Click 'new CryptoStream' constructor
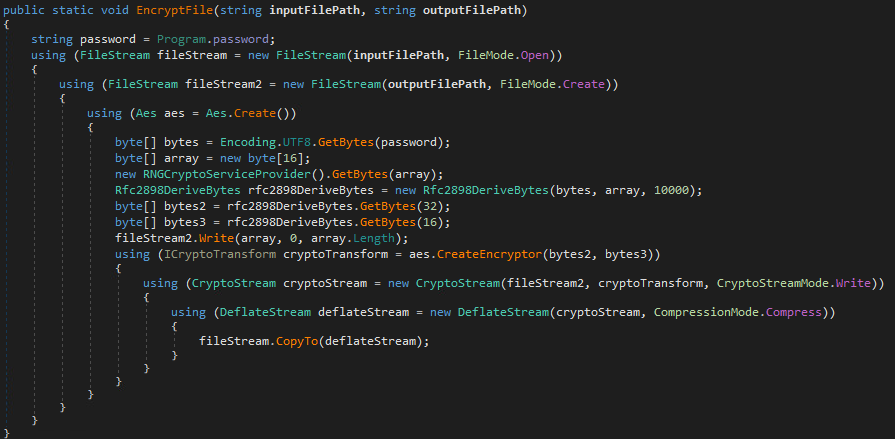The width and height of the screenshot is (895, 439). 444,283
